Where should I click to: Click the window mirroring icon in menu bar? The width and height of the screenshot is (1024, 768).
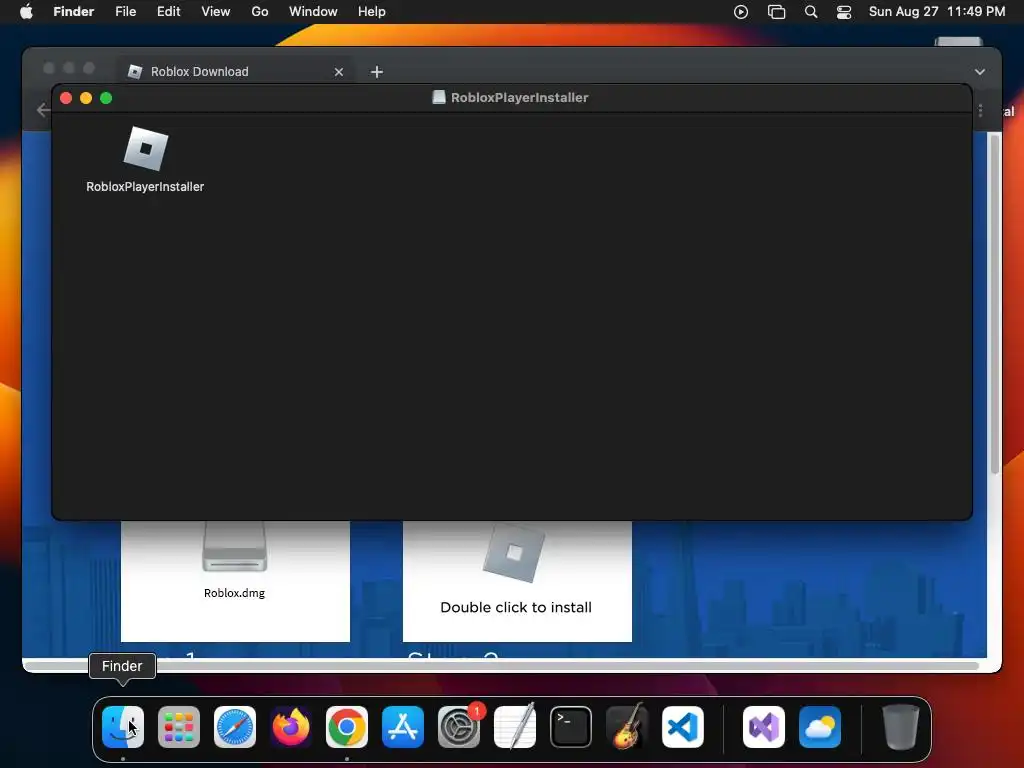[776, 12]
